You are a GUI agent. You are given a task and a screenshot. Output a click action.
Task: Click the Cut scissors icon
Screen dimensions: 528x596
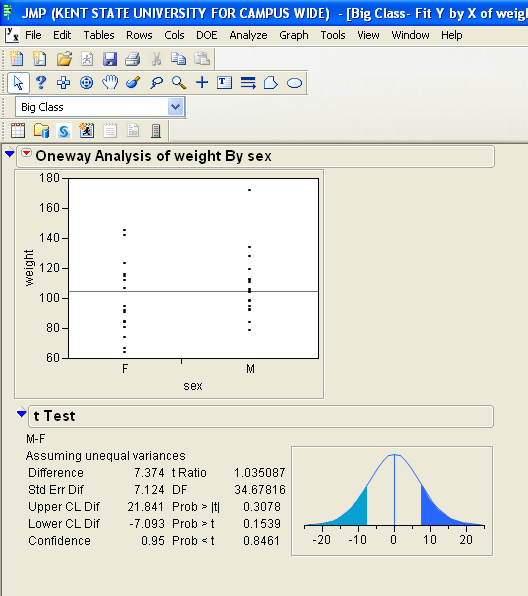coord(156,59)
